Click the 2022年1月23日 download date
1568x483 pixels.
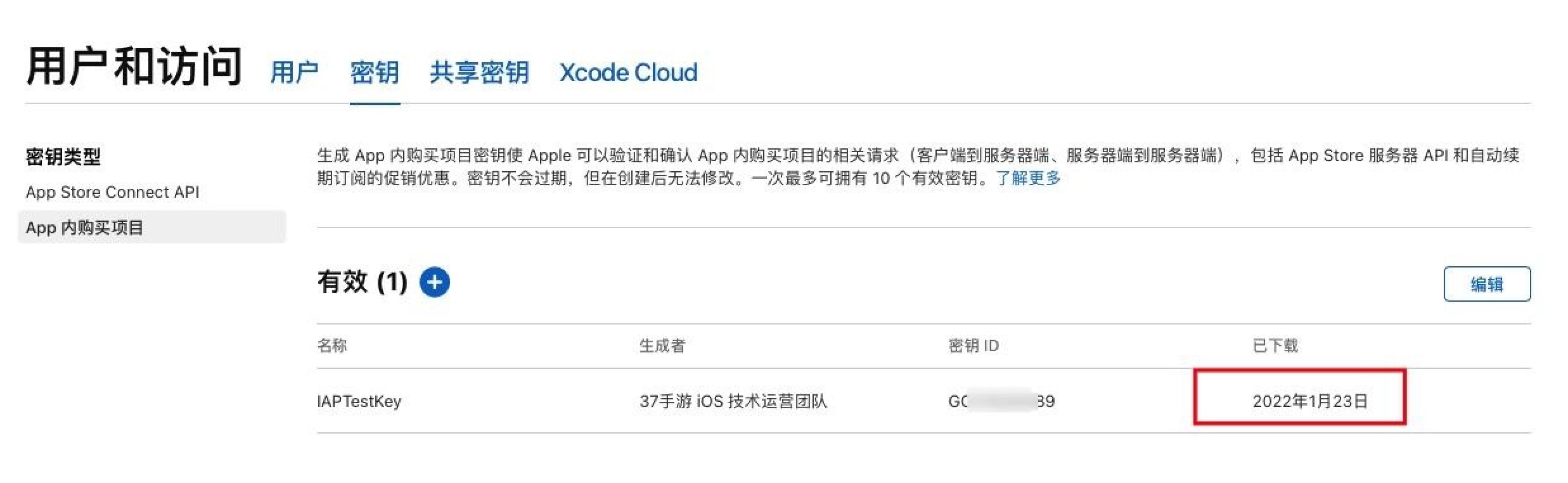coord(1310,401)
